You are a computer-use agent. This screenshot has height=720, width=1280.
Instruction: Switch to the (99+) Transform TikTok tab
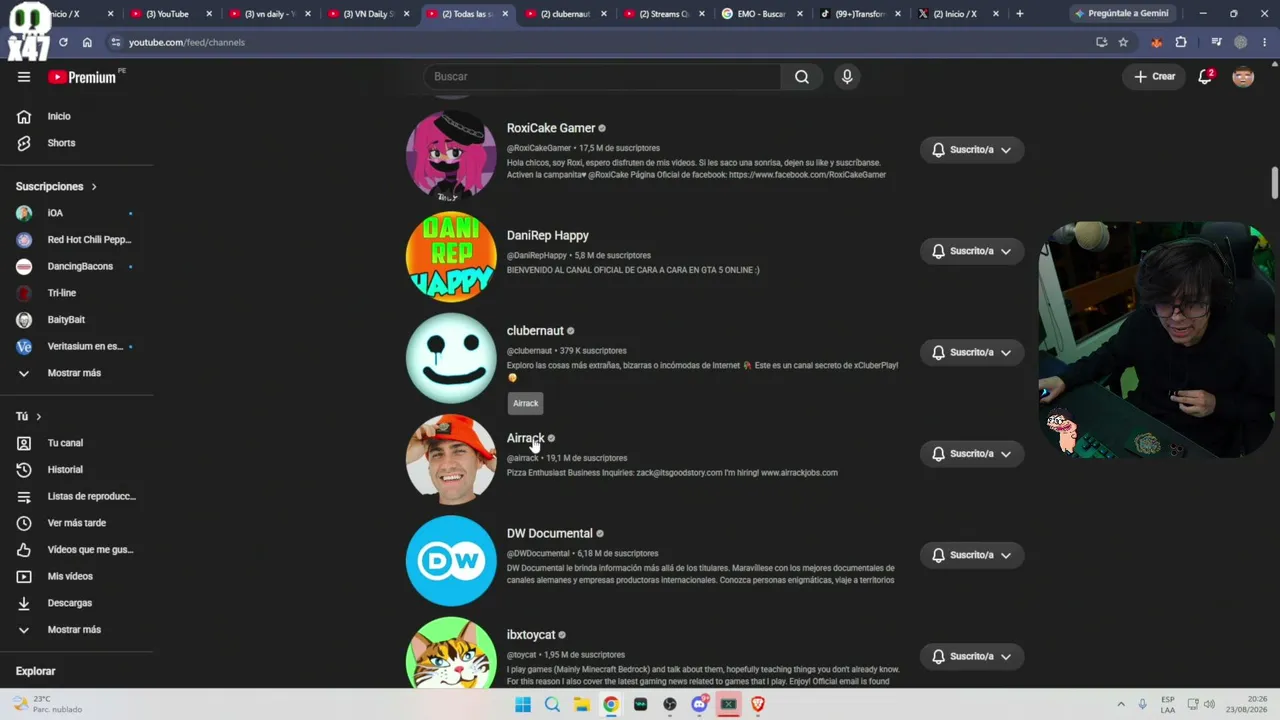click(861, 14)
